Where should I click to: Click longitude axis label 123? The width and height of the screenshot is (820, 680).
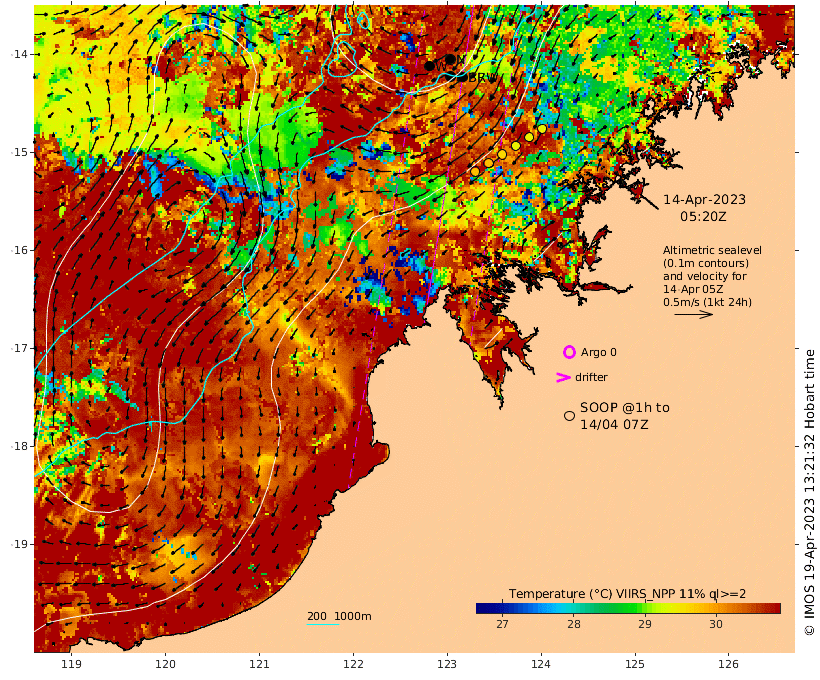click(447, 664)
